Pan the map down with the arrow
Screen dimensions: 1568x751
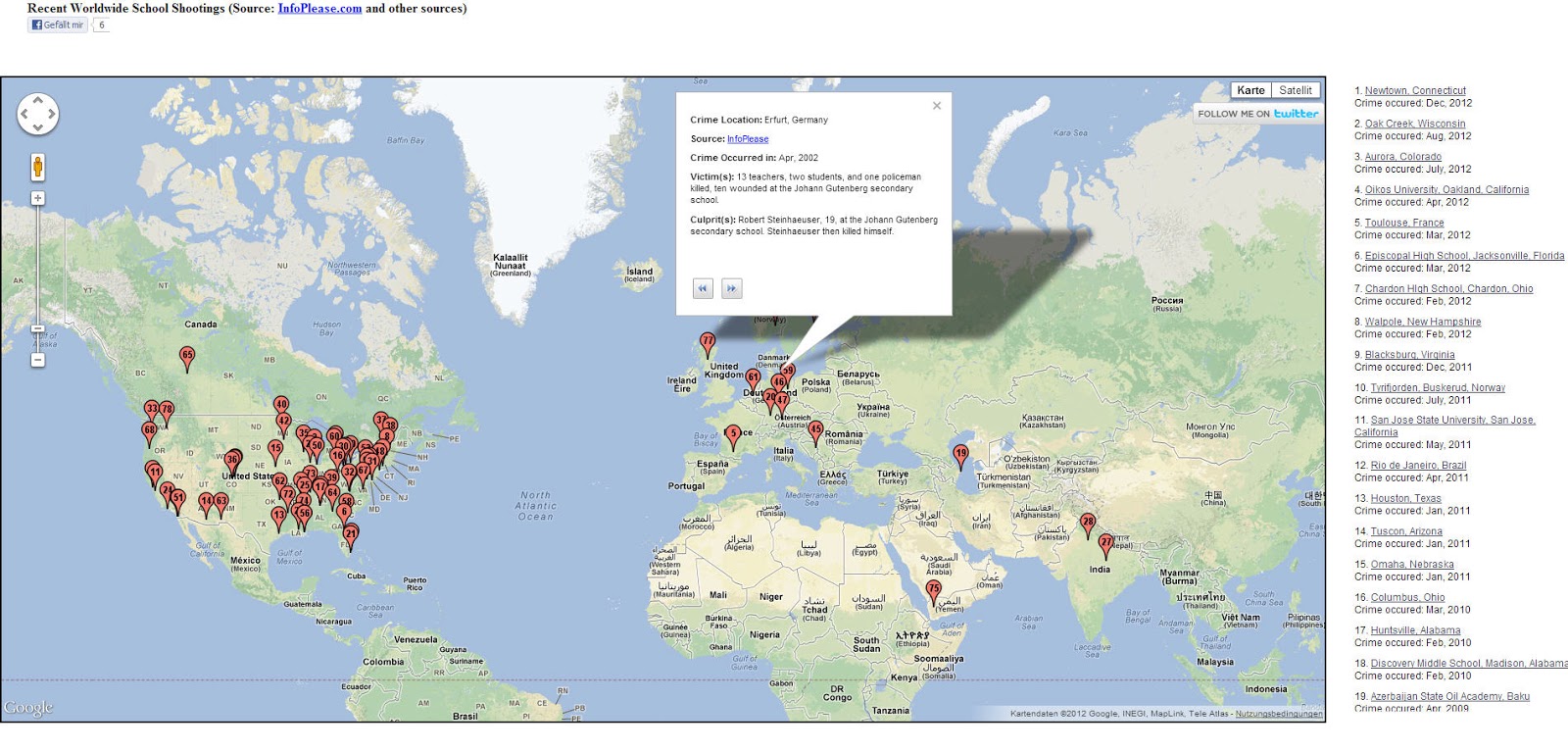[37, 127]
